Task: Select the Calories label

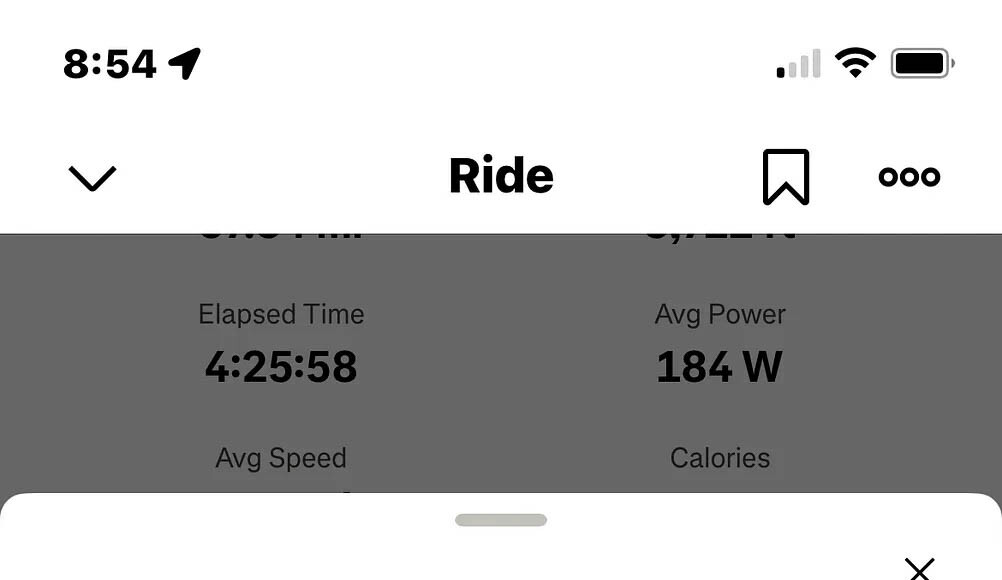Action: point(720,458)
